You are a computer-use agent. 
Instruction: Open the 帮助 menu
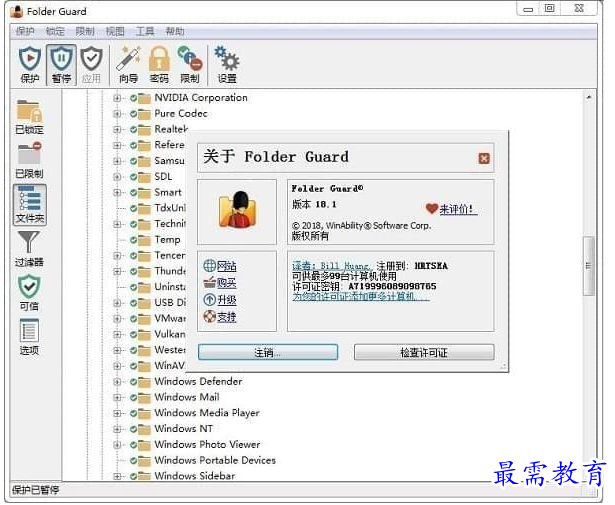tap(175, 31)
